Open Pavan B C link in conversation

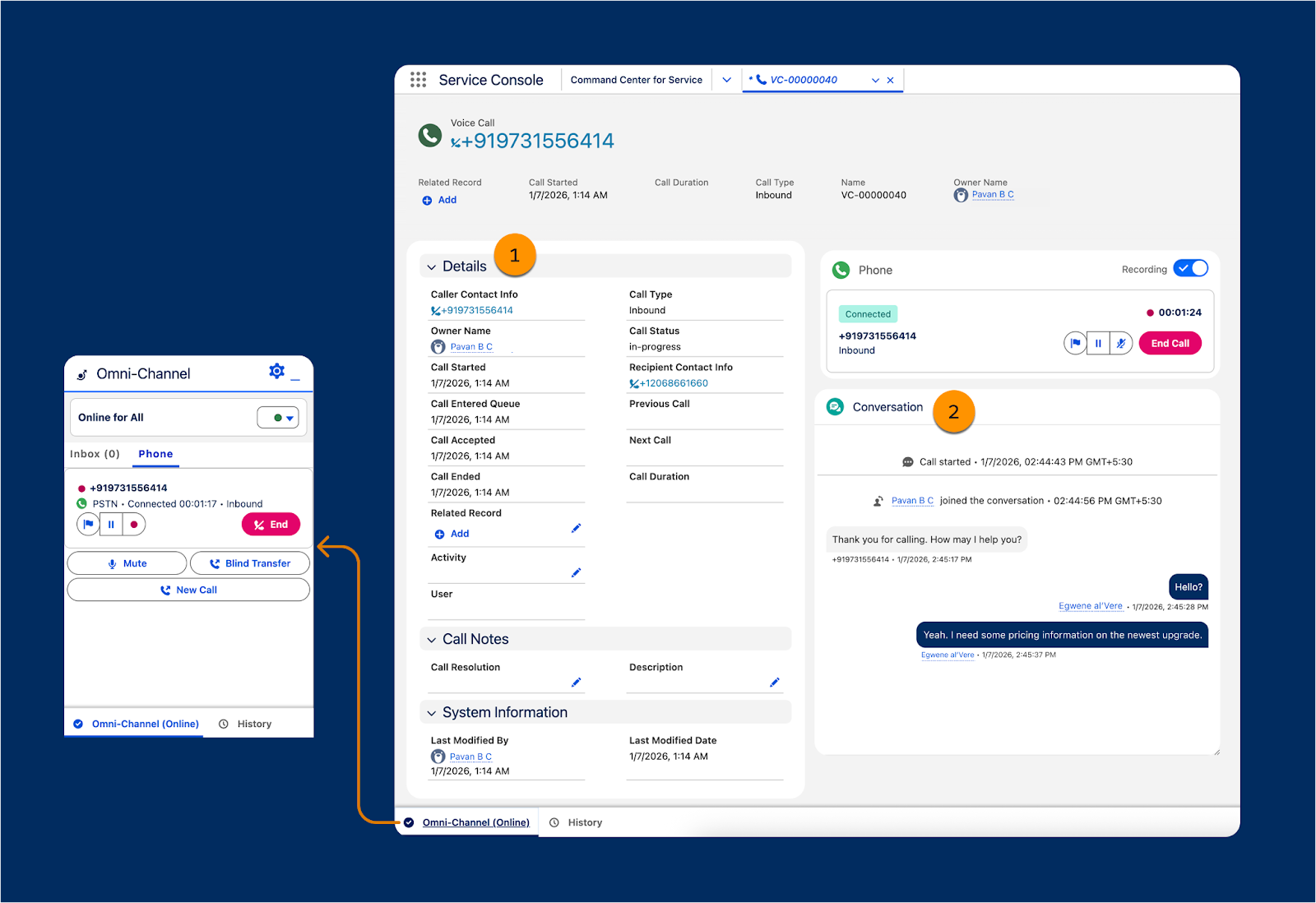[912, 501]
